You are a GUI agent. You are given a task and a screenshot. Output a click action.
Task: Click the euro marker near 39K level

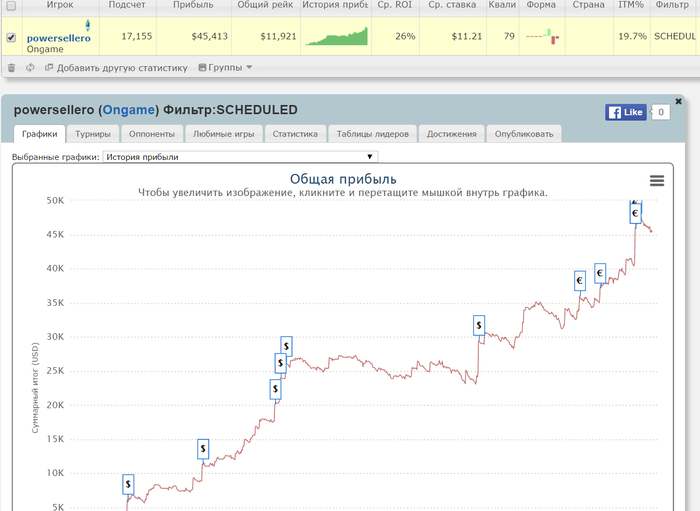[600, 273]
